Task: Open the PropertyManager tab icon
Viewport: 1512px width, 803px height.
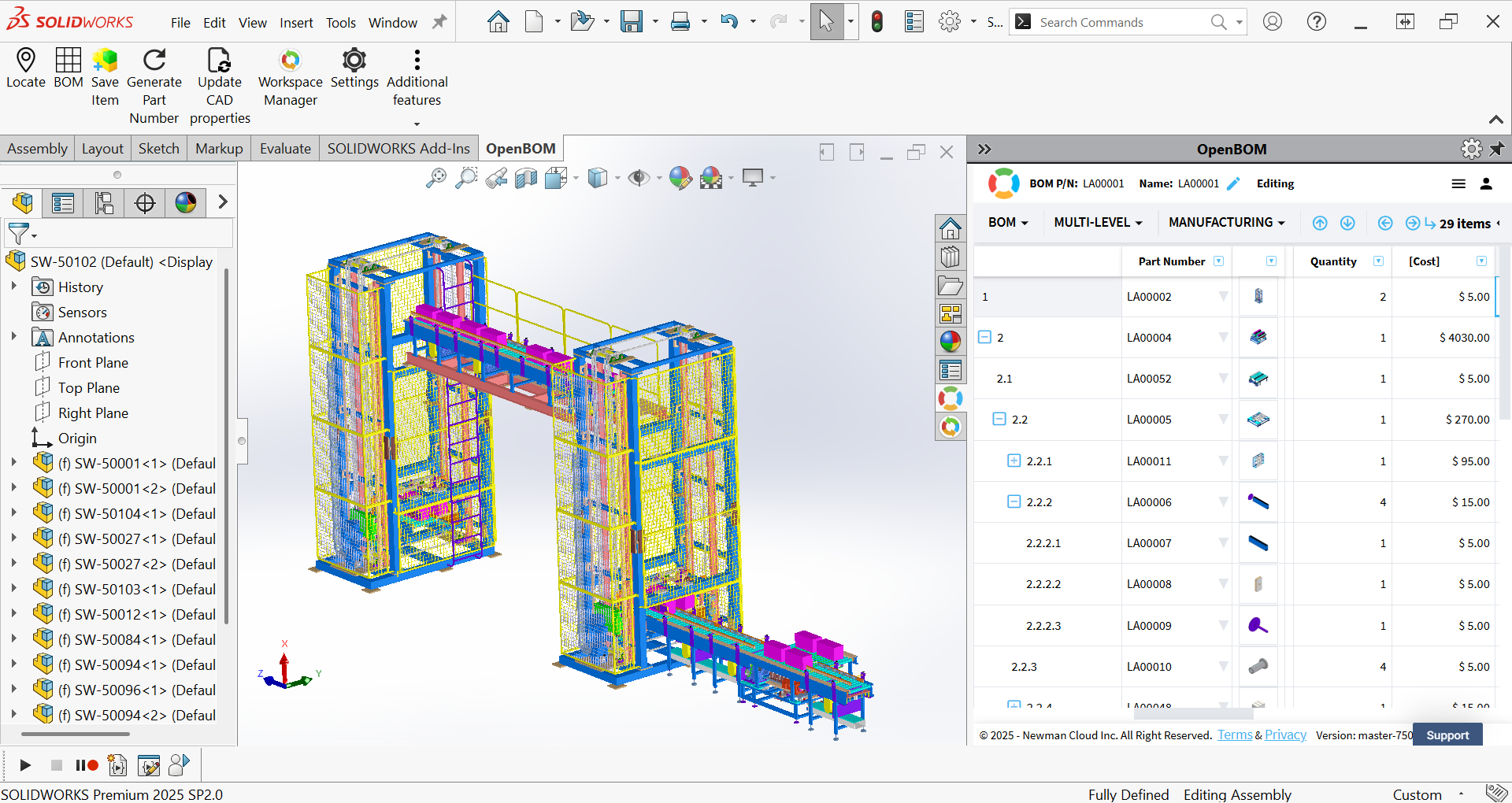Action: (63, 203)
